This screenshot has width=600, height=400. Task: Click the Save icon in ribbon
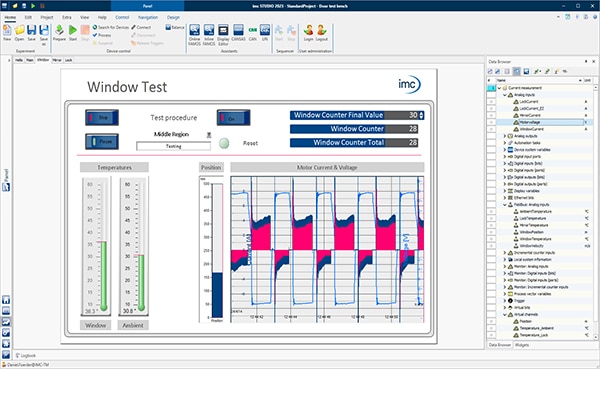pos(31,33)
